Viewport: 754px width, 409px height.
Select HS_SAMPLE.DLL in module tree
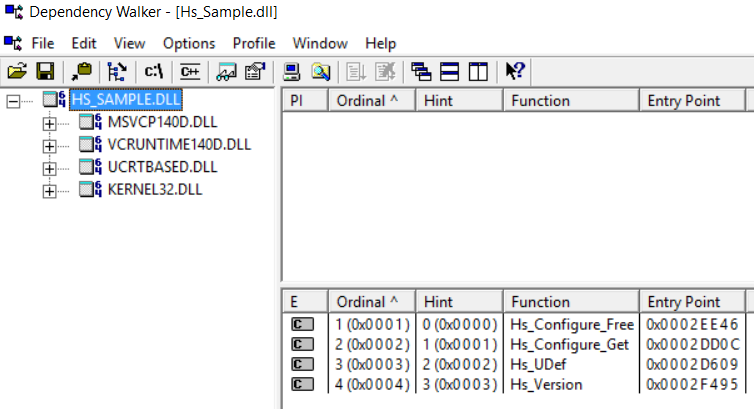(x=126, y=99)
